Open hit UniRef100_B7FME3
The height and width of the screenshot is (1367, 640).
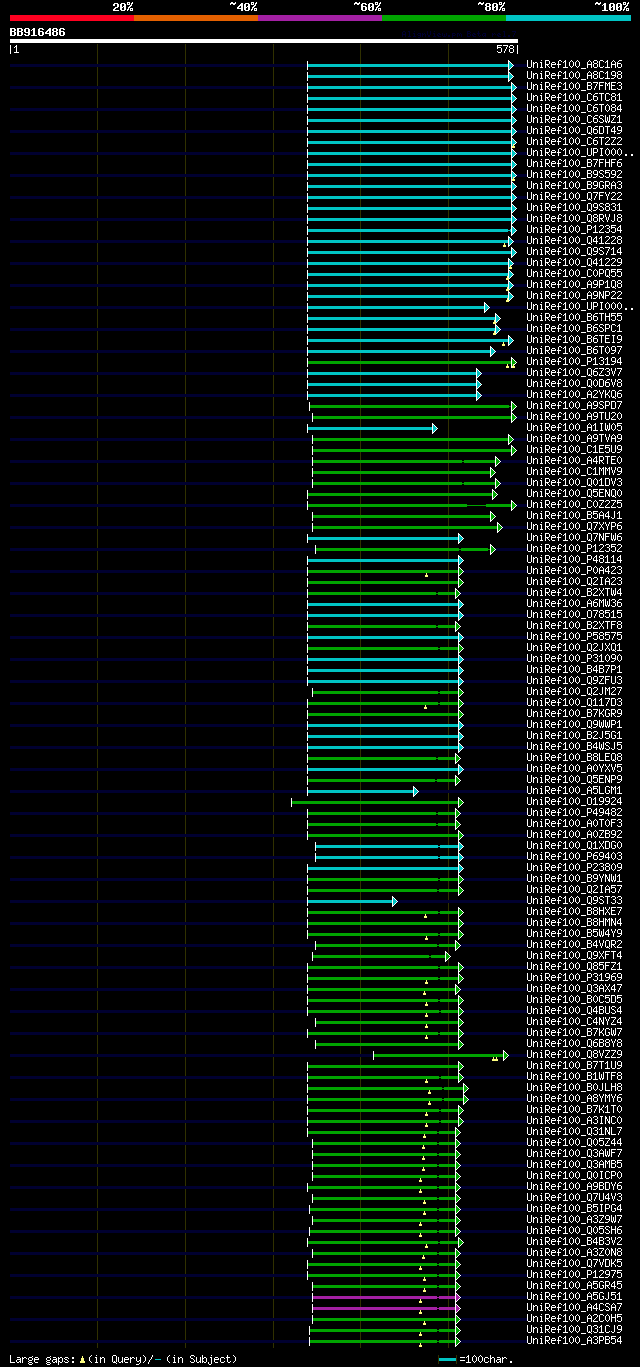coord(574,86)
